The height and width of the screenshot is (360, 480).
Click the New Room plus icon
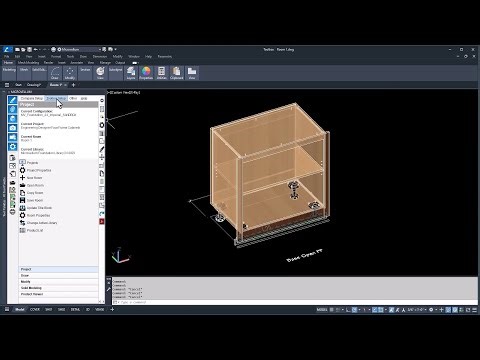tap(22, 178)
